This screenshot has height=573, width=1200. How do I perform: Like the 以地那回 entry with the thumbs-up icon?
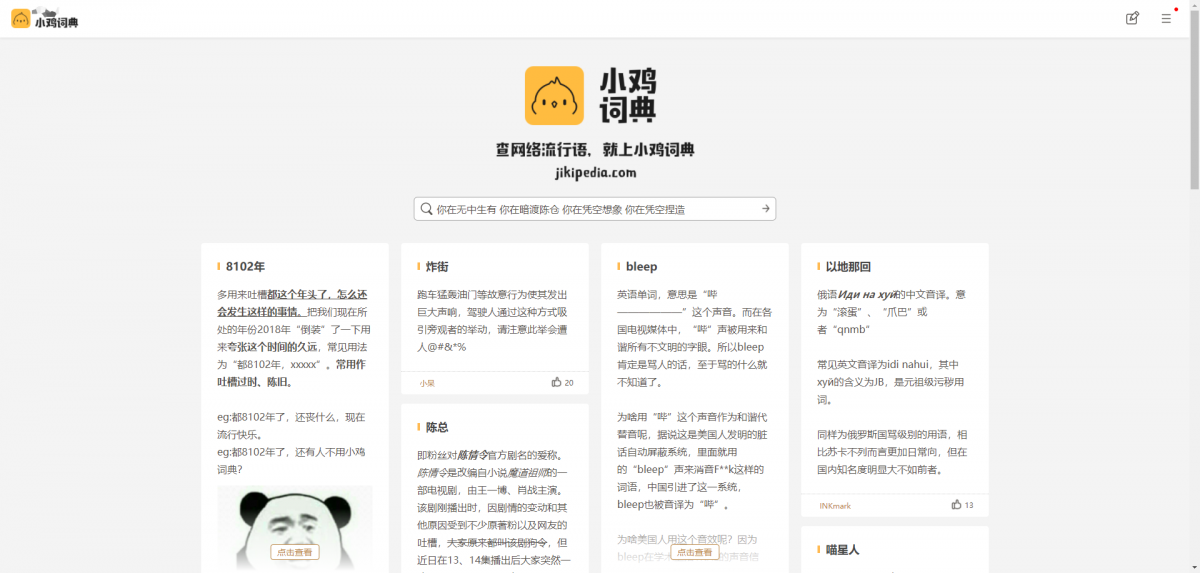(x=956, y=505)
